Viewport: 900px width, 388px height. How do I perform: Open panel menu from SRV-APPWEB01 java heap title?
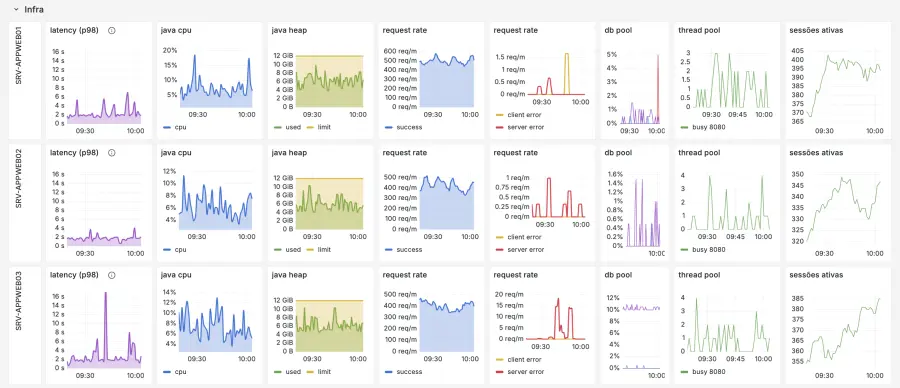click(289, 30)
